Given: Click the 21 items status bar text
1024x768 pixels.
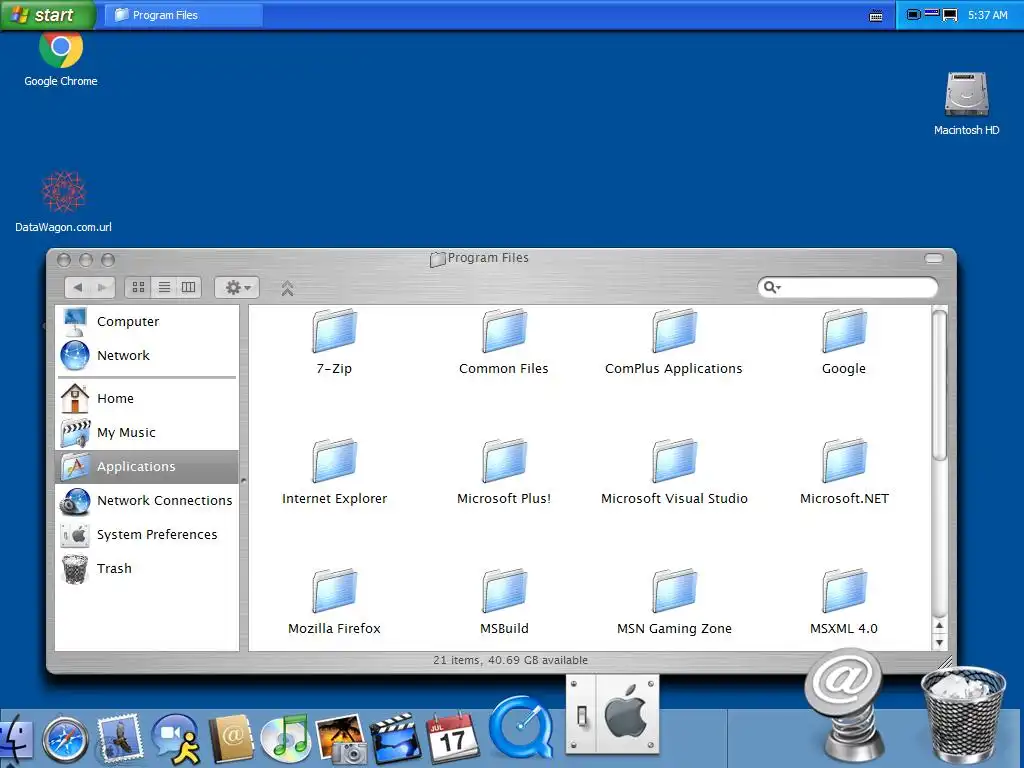Looking at the screenshot, I should pyautogui.click(x=510, y=660).
